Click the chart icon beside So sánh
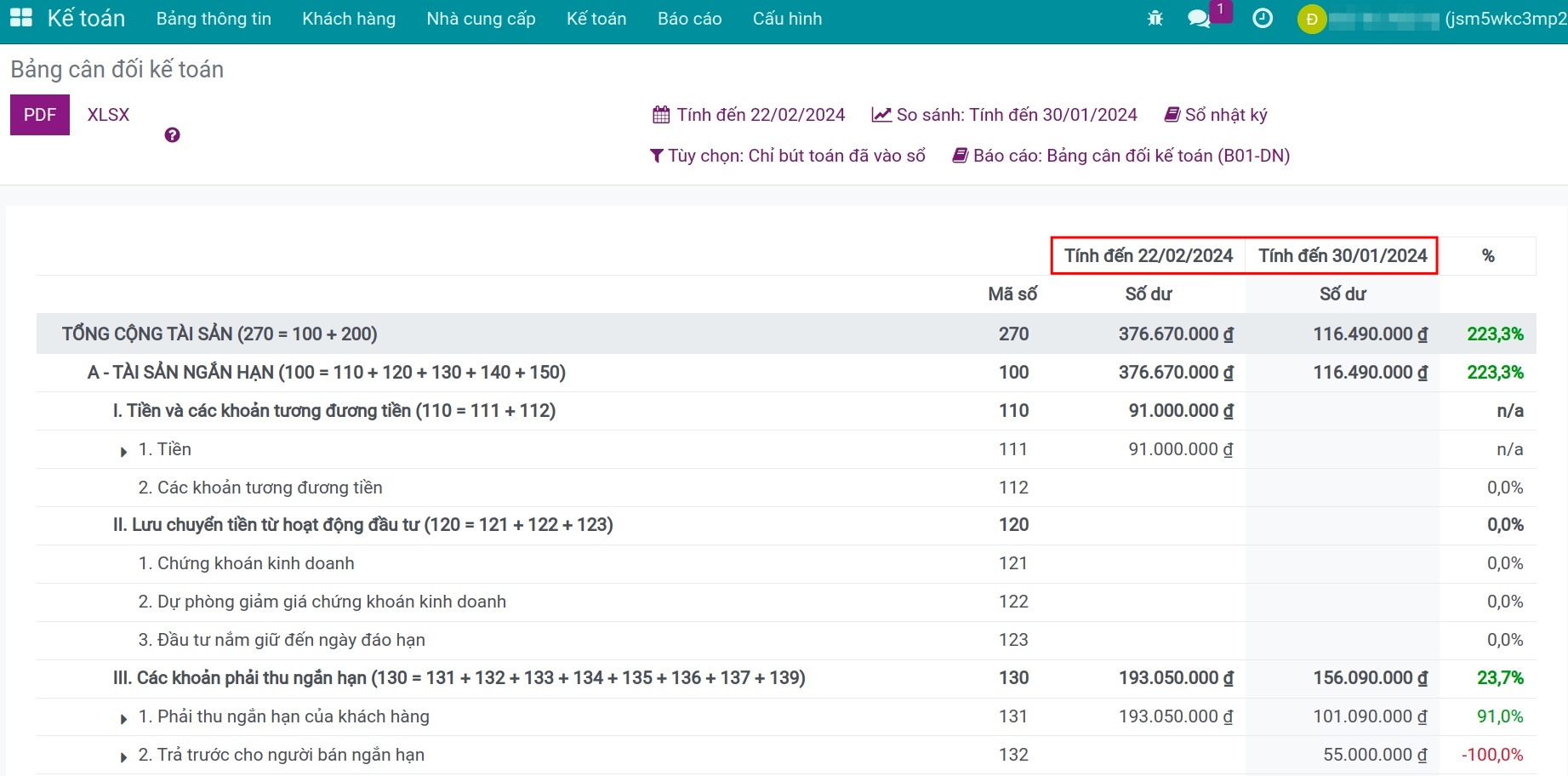The height and width of the screenshot is (776, 1568). (881, 115)
